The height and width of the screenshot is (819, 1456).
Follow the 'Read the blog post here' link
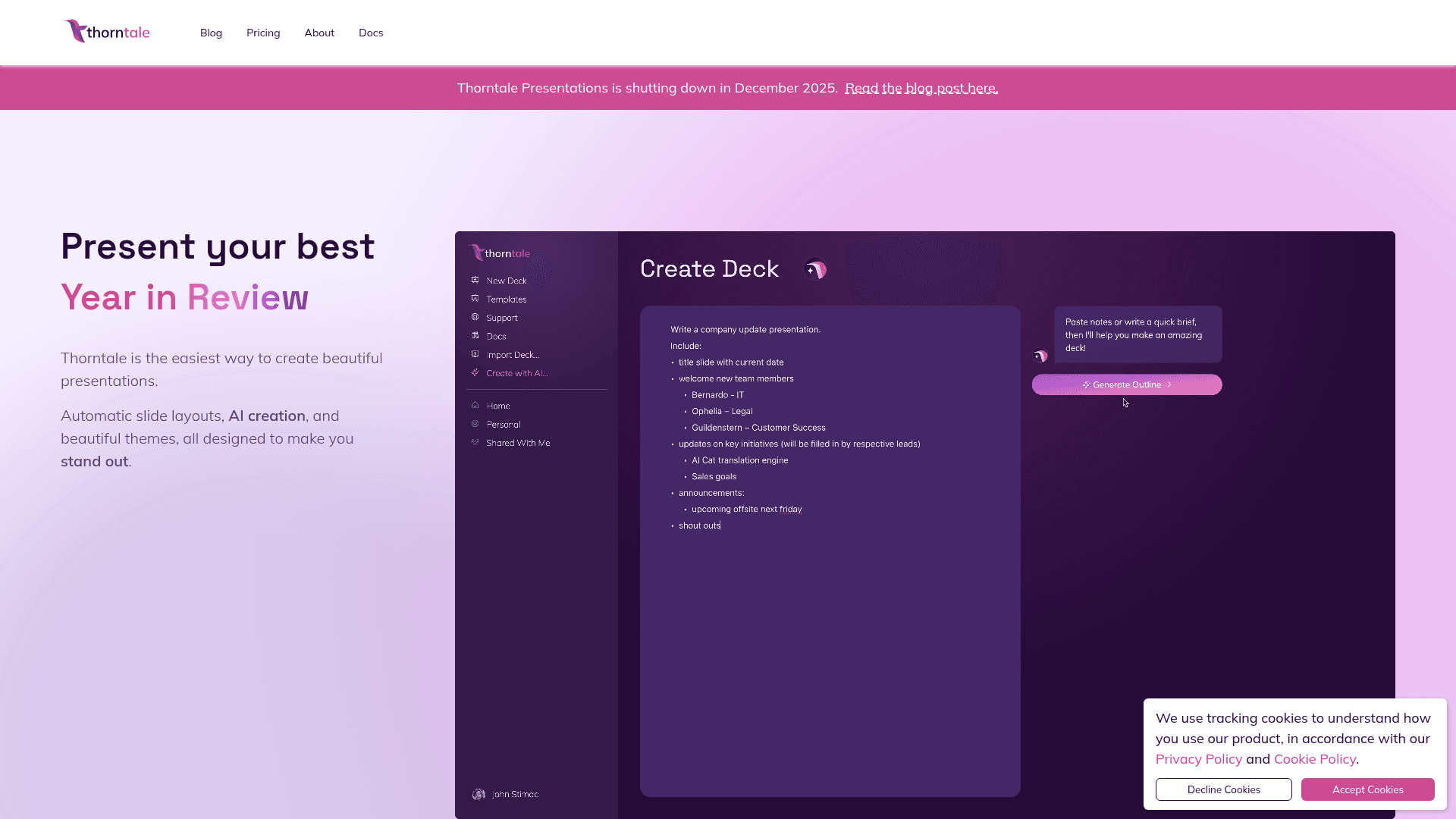pos(921,88)
